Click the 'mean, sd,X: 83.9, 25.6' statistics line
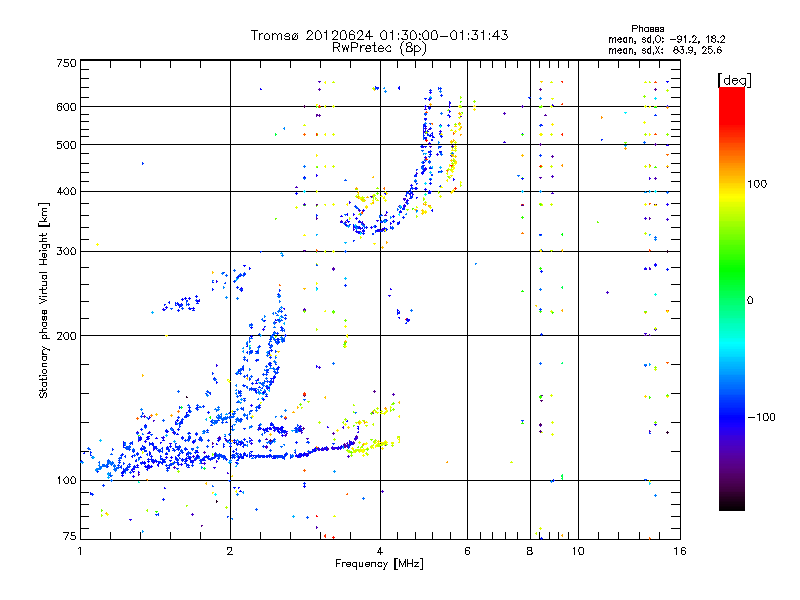 pyautogui.click(x=665, y=50)
